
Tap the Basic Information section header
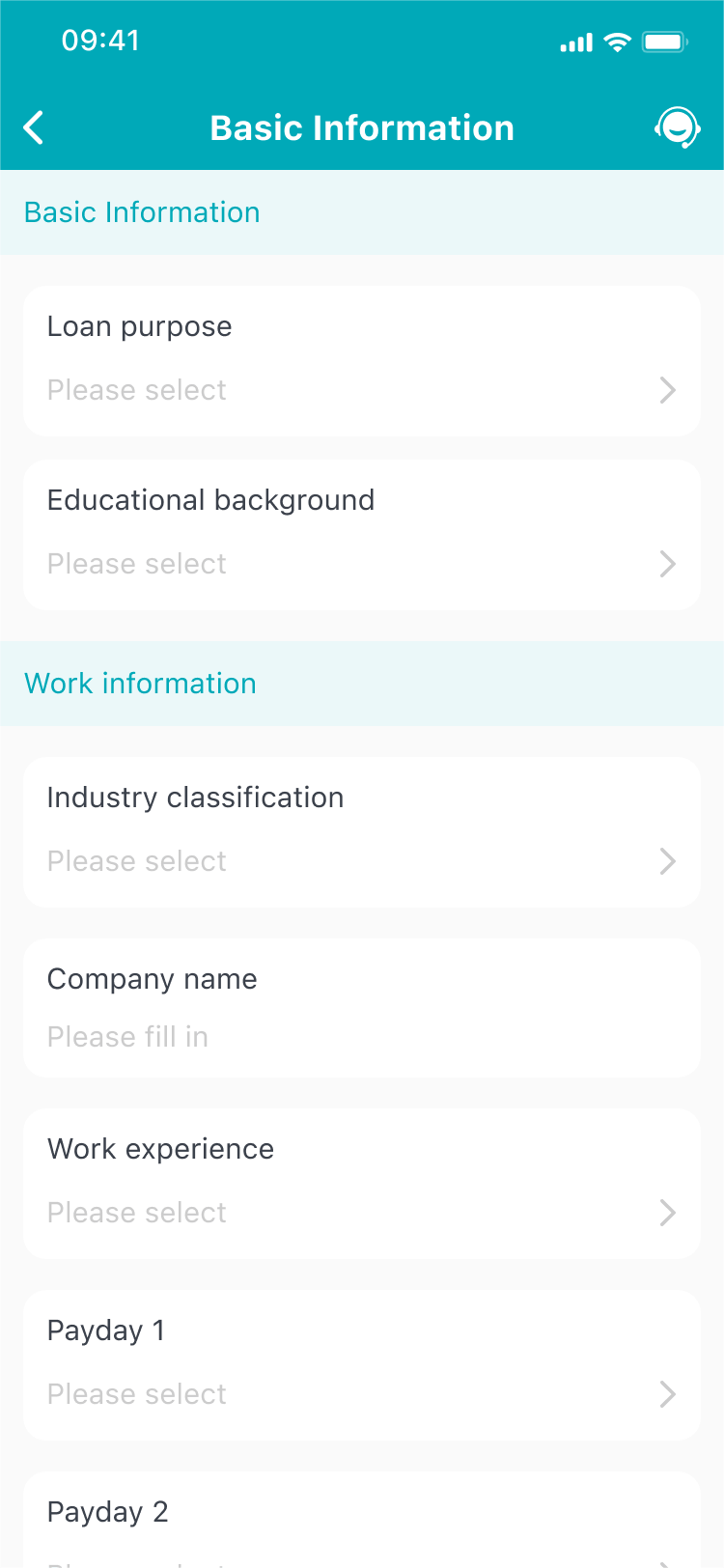point(142,212)
